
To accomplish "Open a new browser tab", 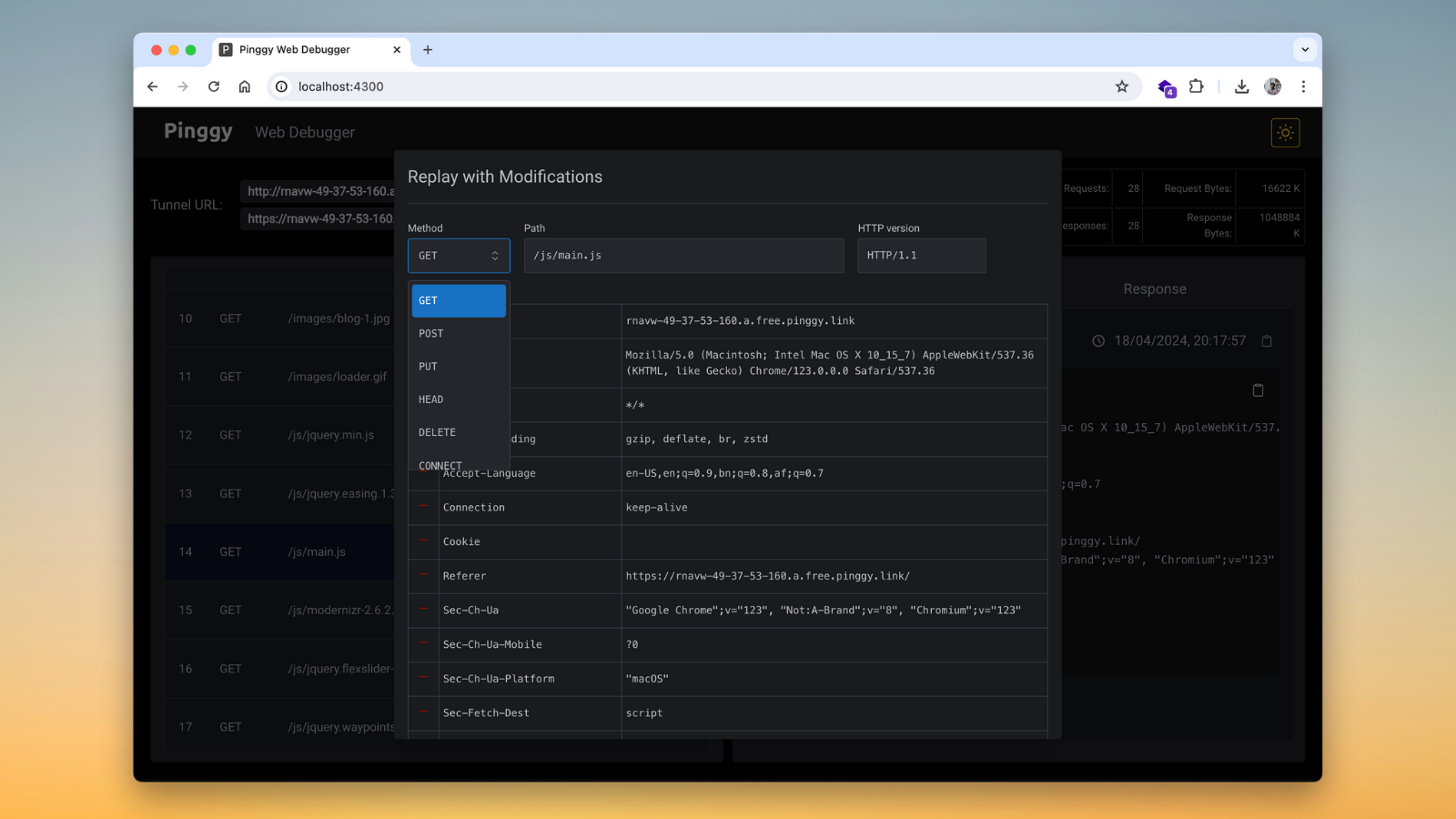I will [428, 50].
